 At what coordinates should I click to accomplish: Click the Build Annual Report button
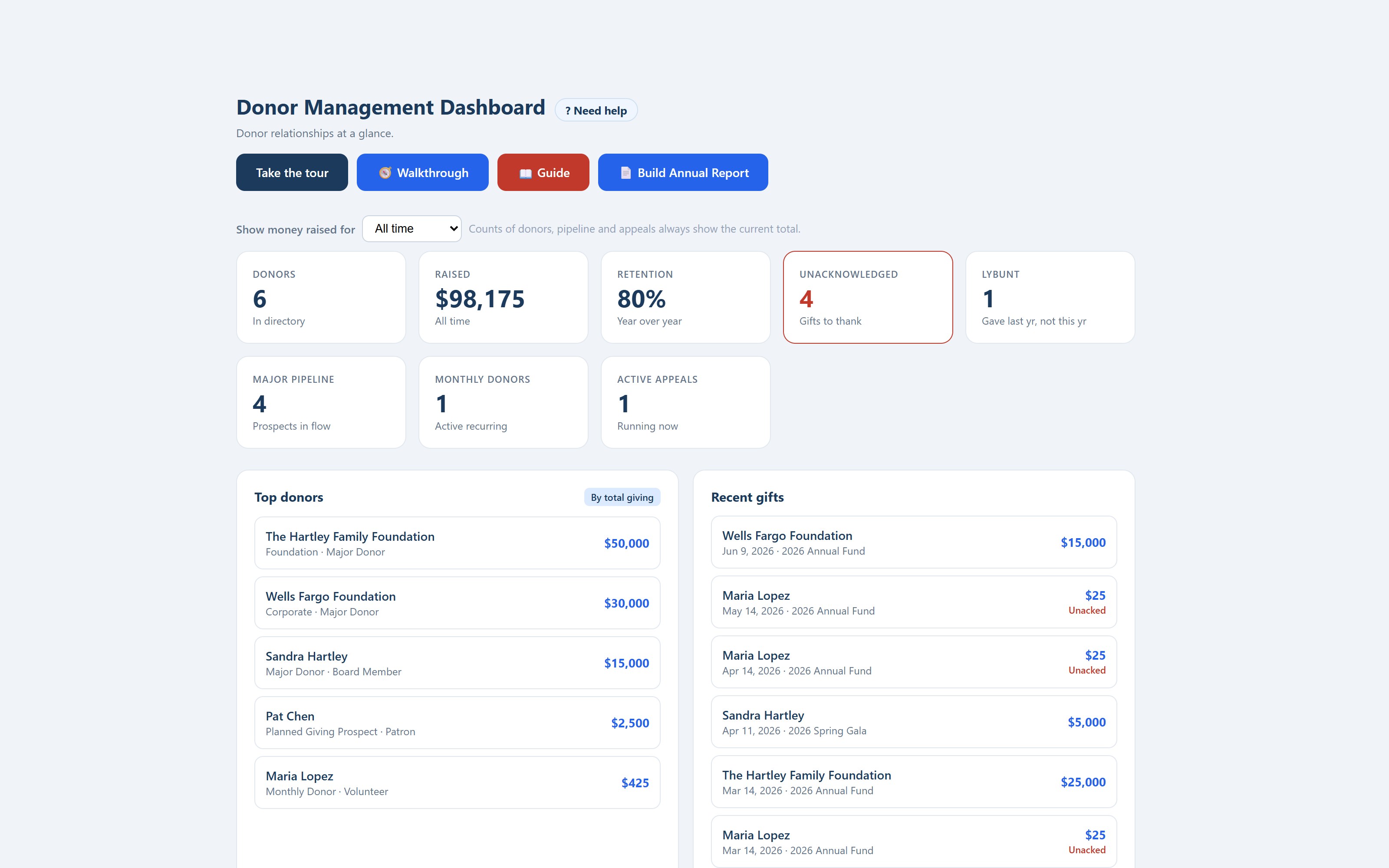point(682,172)
